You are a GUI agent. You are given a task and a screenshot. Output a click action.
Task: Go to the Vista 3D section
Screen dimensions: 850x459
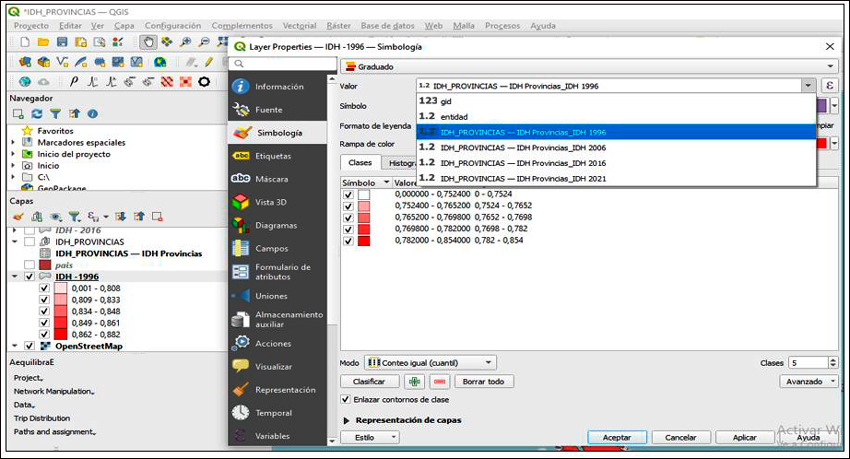tap(272, 202)
